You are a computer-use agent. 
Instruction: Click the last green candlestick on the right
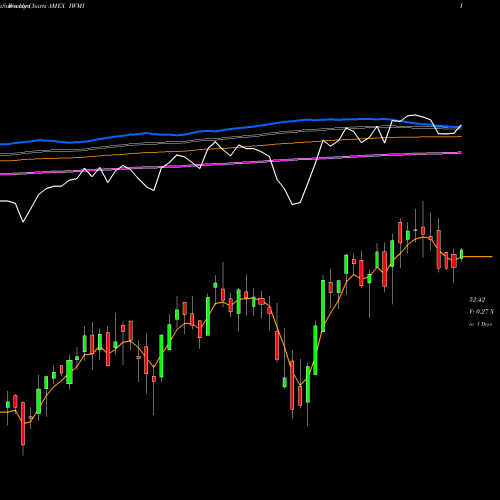(x=462, y=254)
